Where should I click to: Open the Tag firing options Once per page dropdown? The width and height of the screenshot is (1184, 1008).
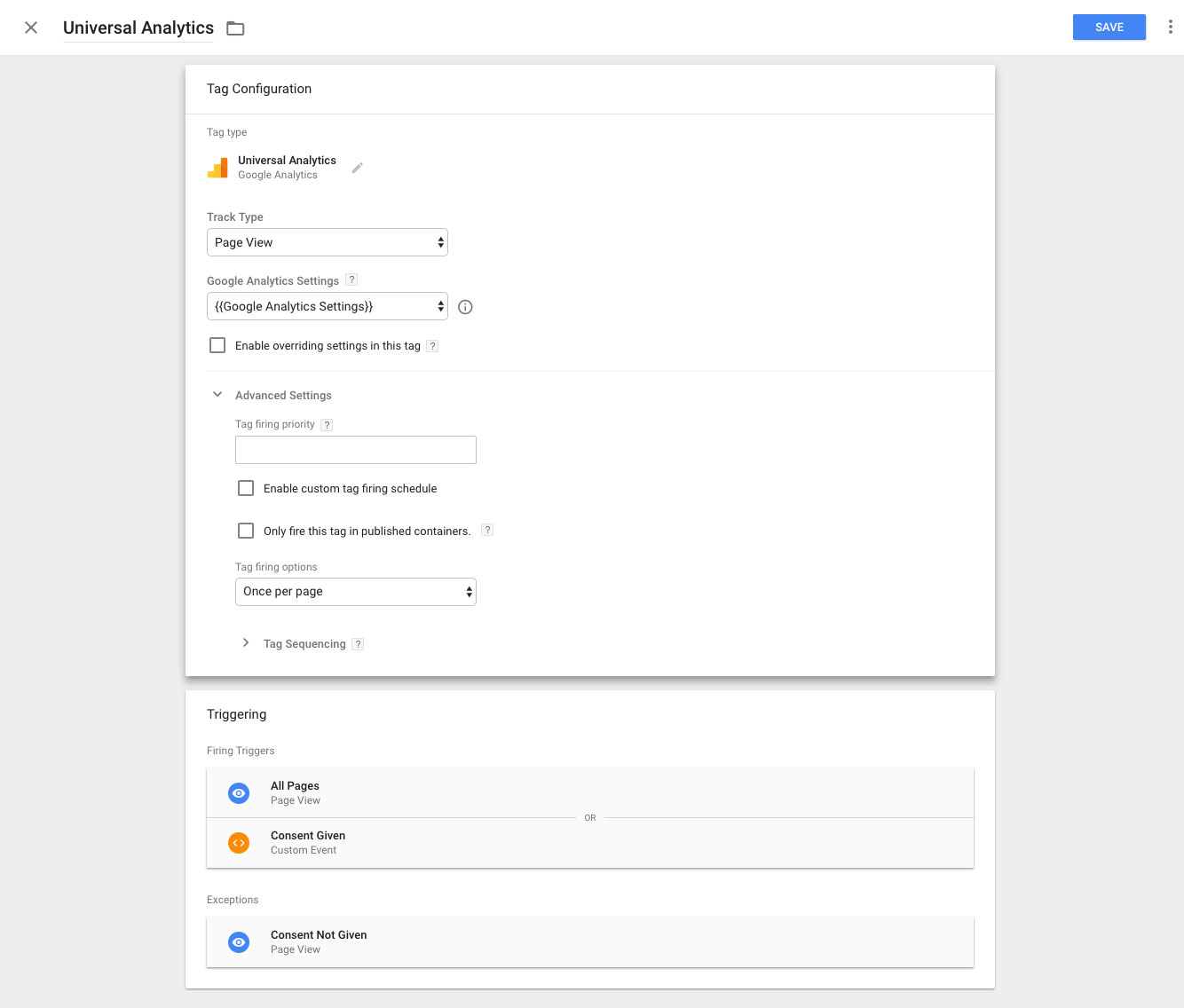point(356,592)
